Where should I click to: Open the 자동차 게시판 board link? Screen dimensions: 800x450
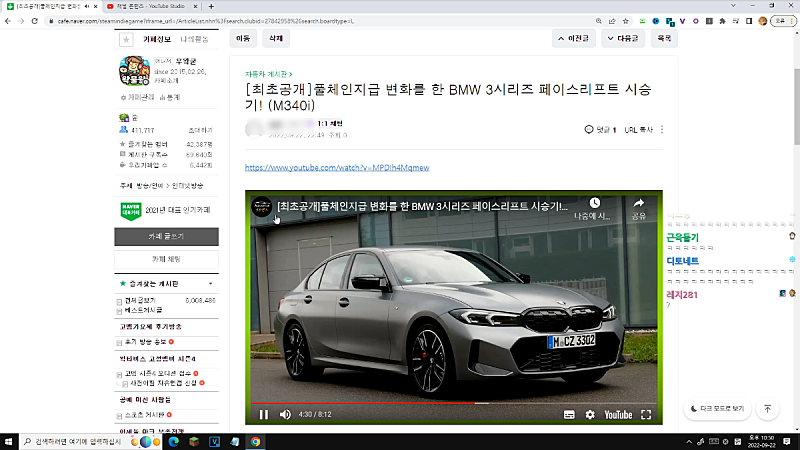(x=268, y=74)
